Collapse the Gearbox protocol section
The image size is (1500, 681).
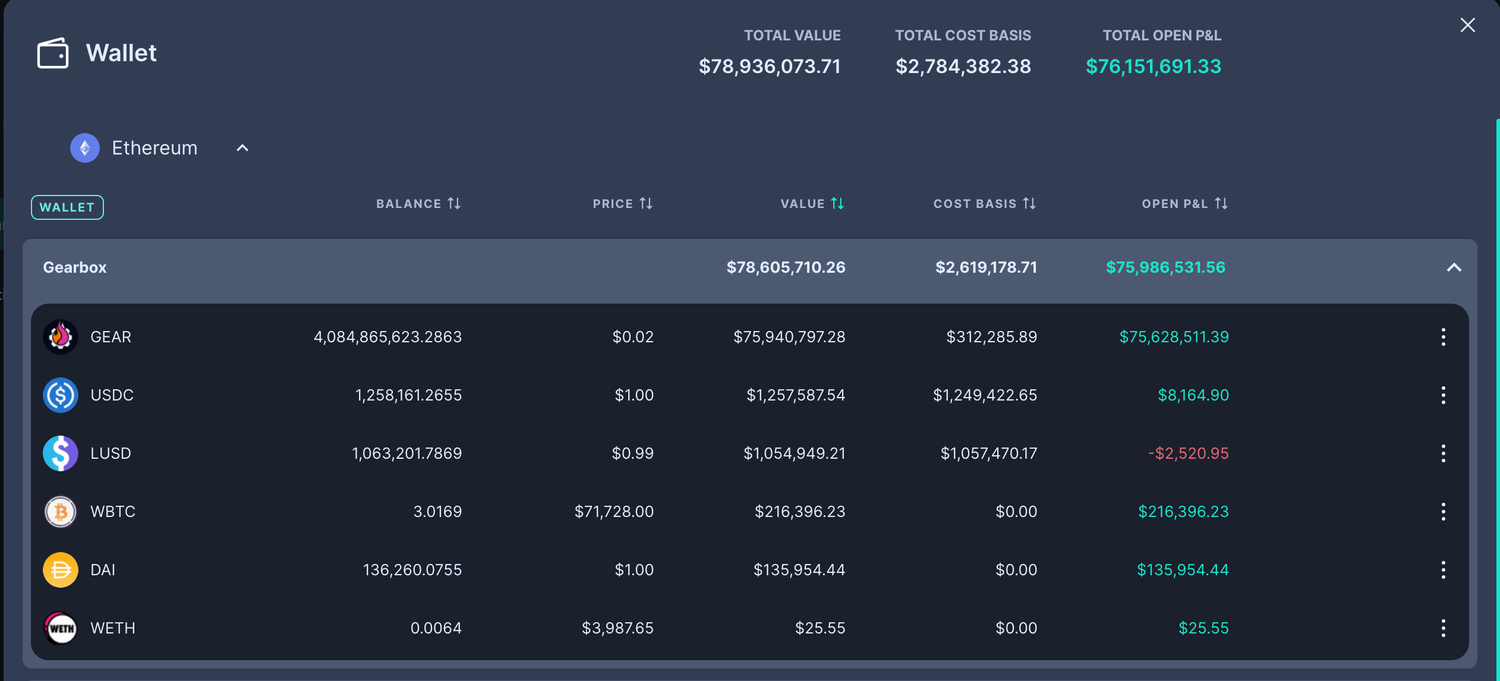tap(1454, 267)
